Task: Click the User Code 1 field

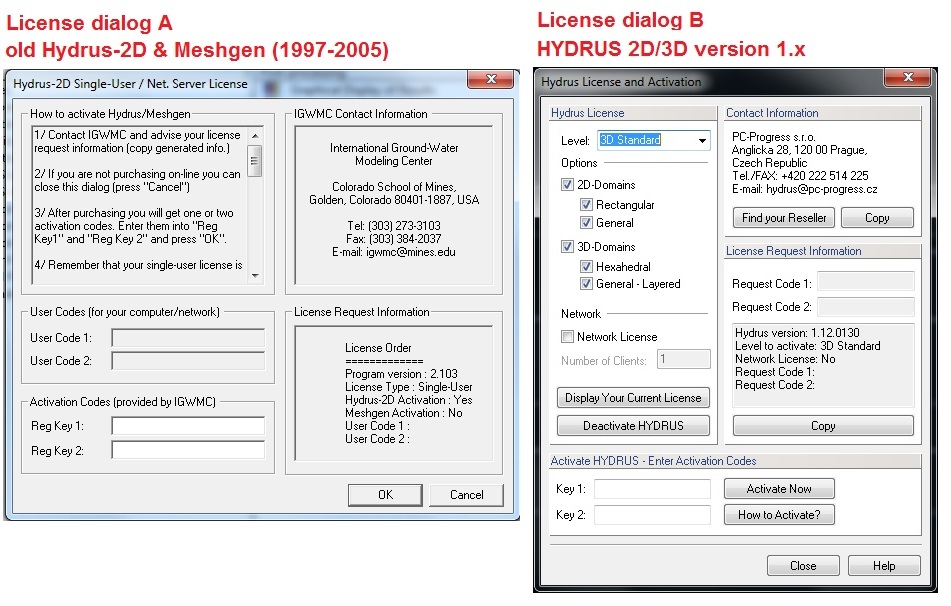Action: click(x=188, y=338)
